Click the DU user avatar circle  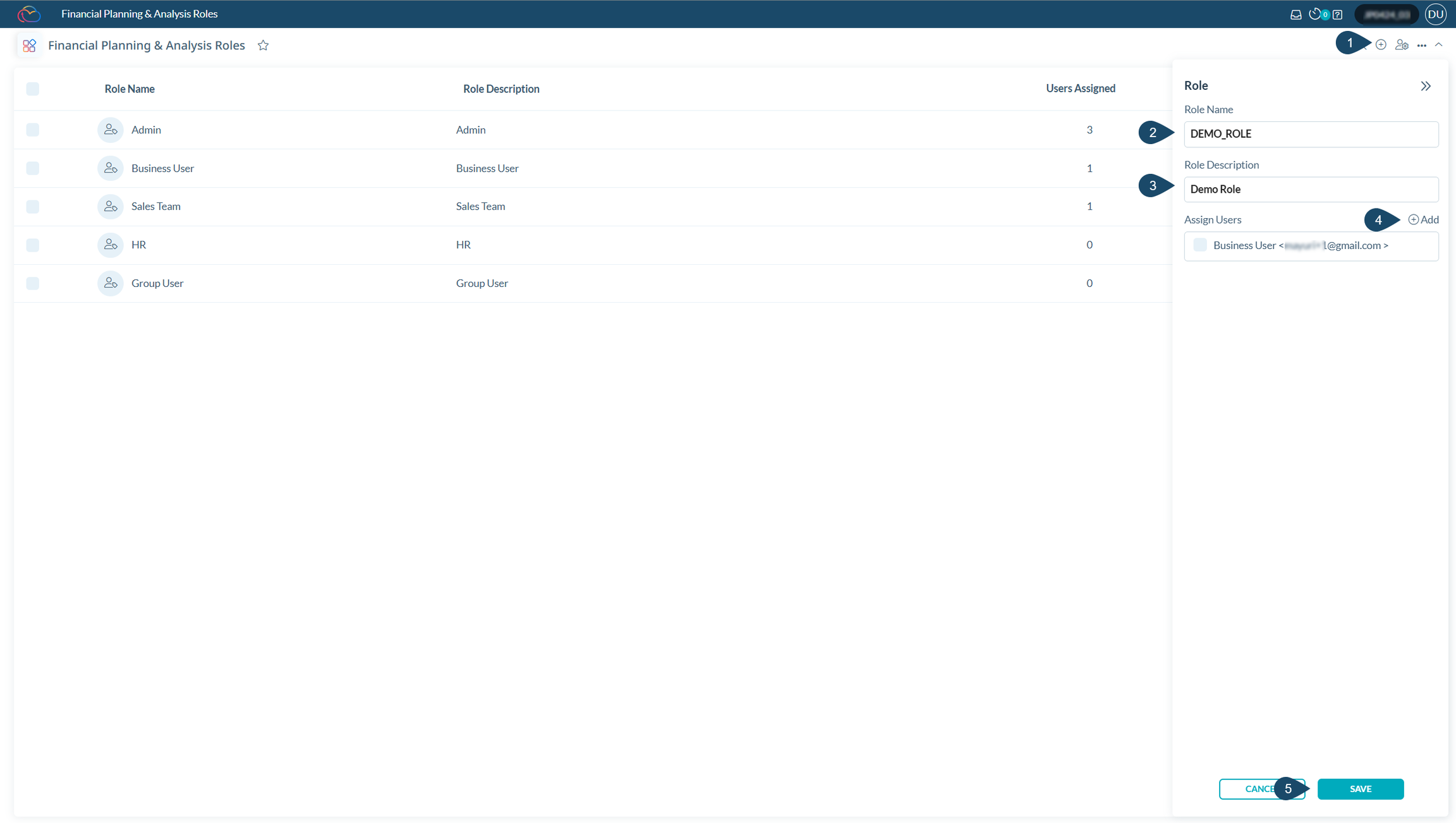(1436, 14)
